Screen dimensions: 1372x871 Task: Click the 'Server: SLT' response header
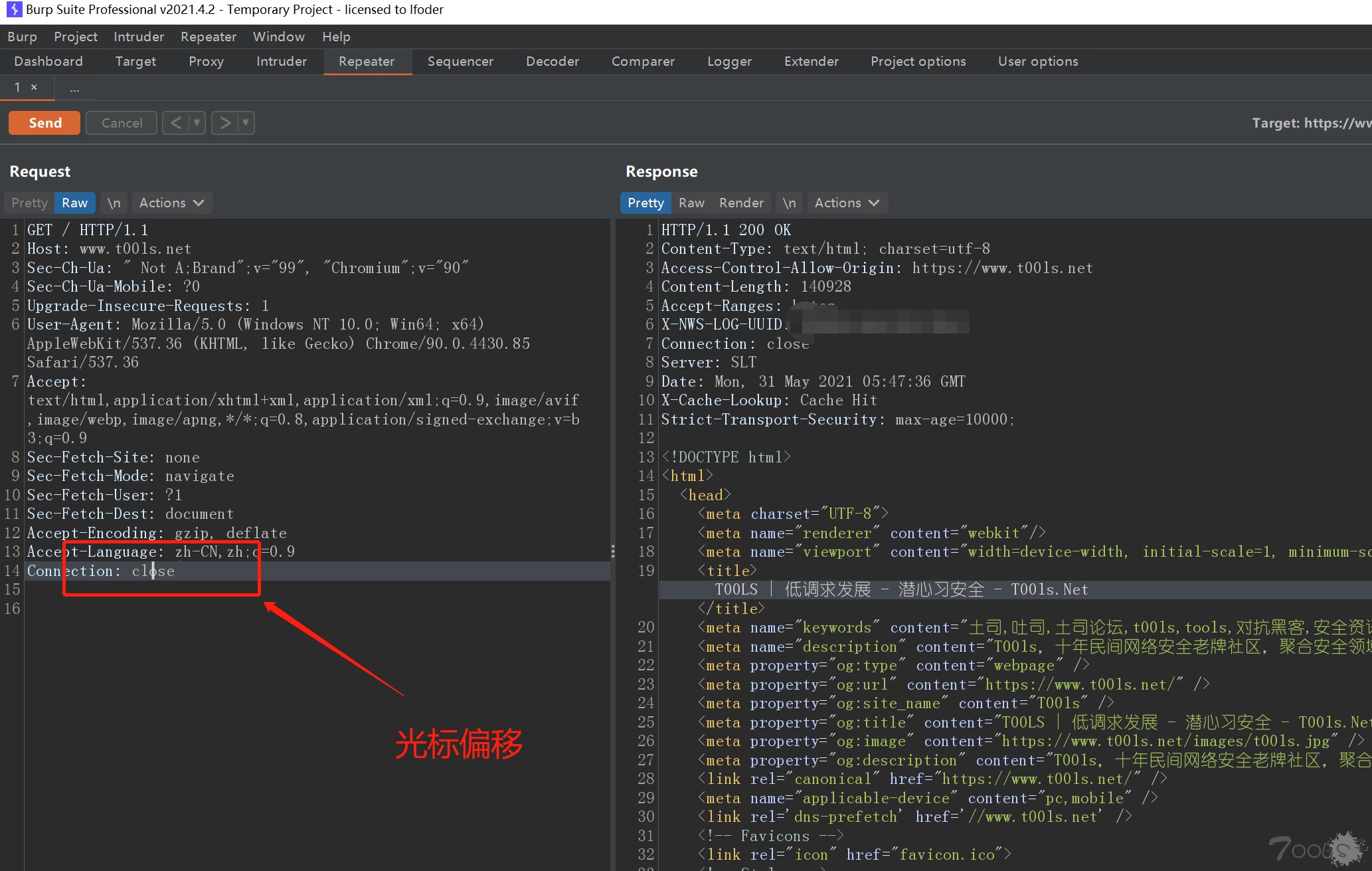click(709, 362)
